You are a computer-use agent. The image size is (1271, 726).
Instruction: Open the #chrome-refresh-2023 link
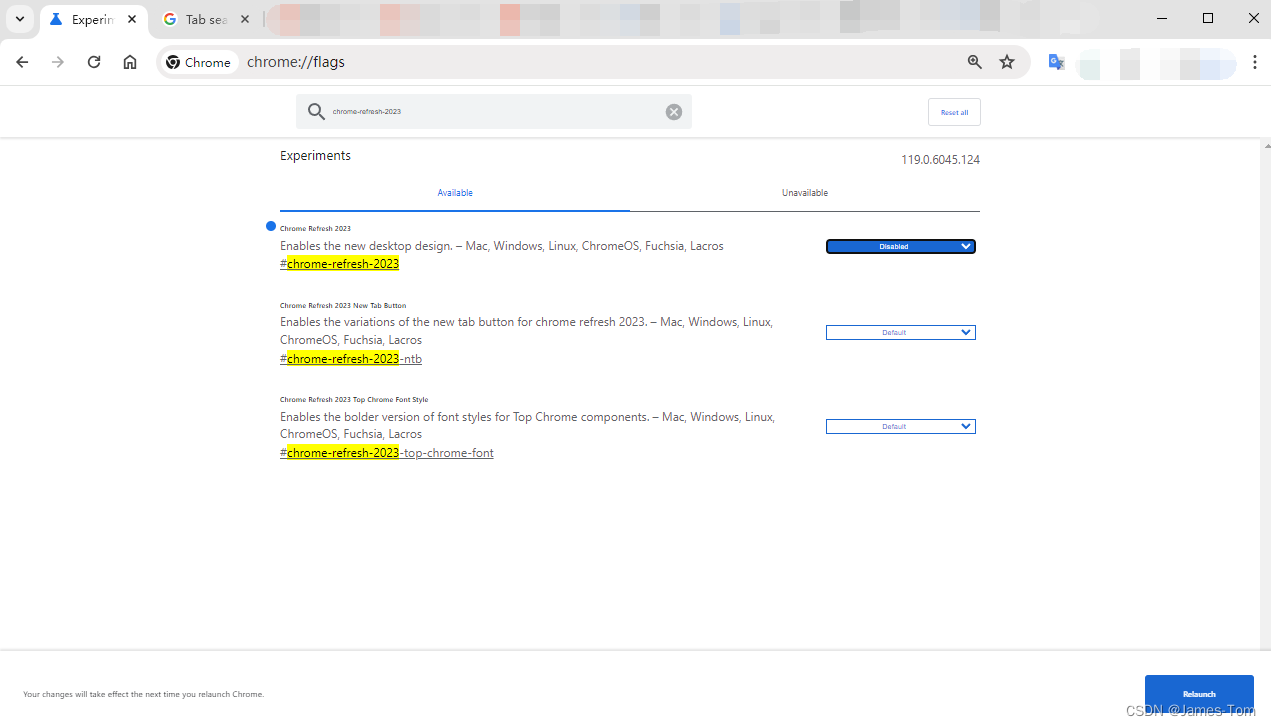click(x=340, y=264)
